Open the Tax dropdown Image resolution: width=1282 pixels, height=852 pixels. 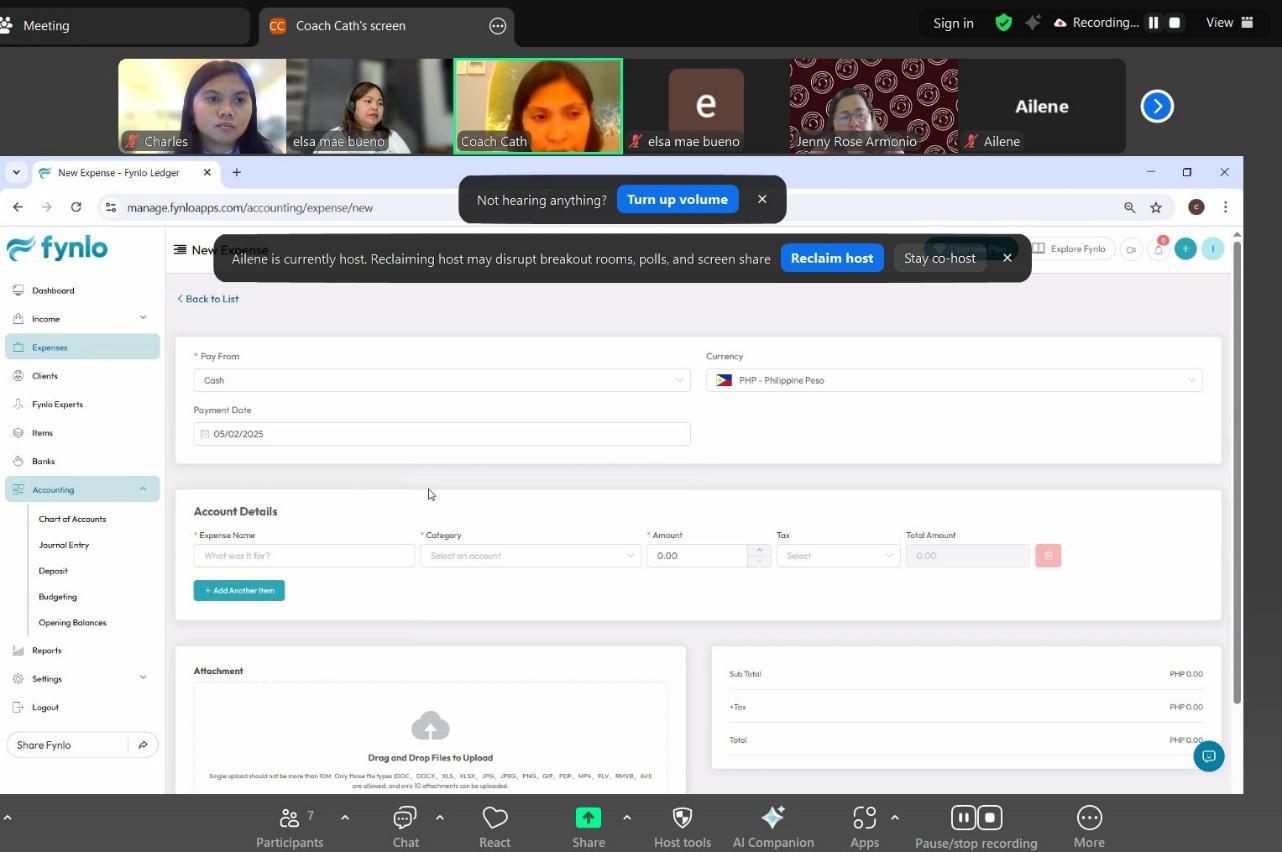click(838, 556)
